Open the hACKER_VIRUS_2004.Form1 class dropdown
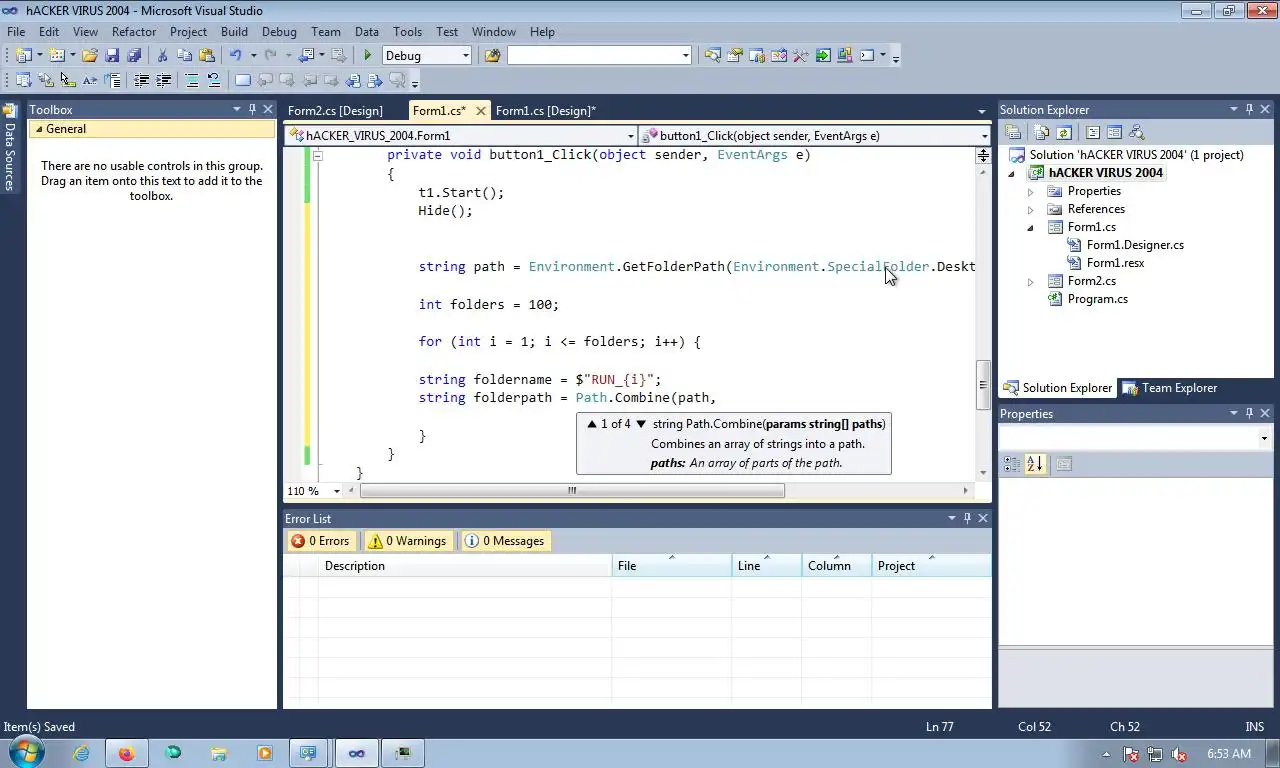 point(630,136)
